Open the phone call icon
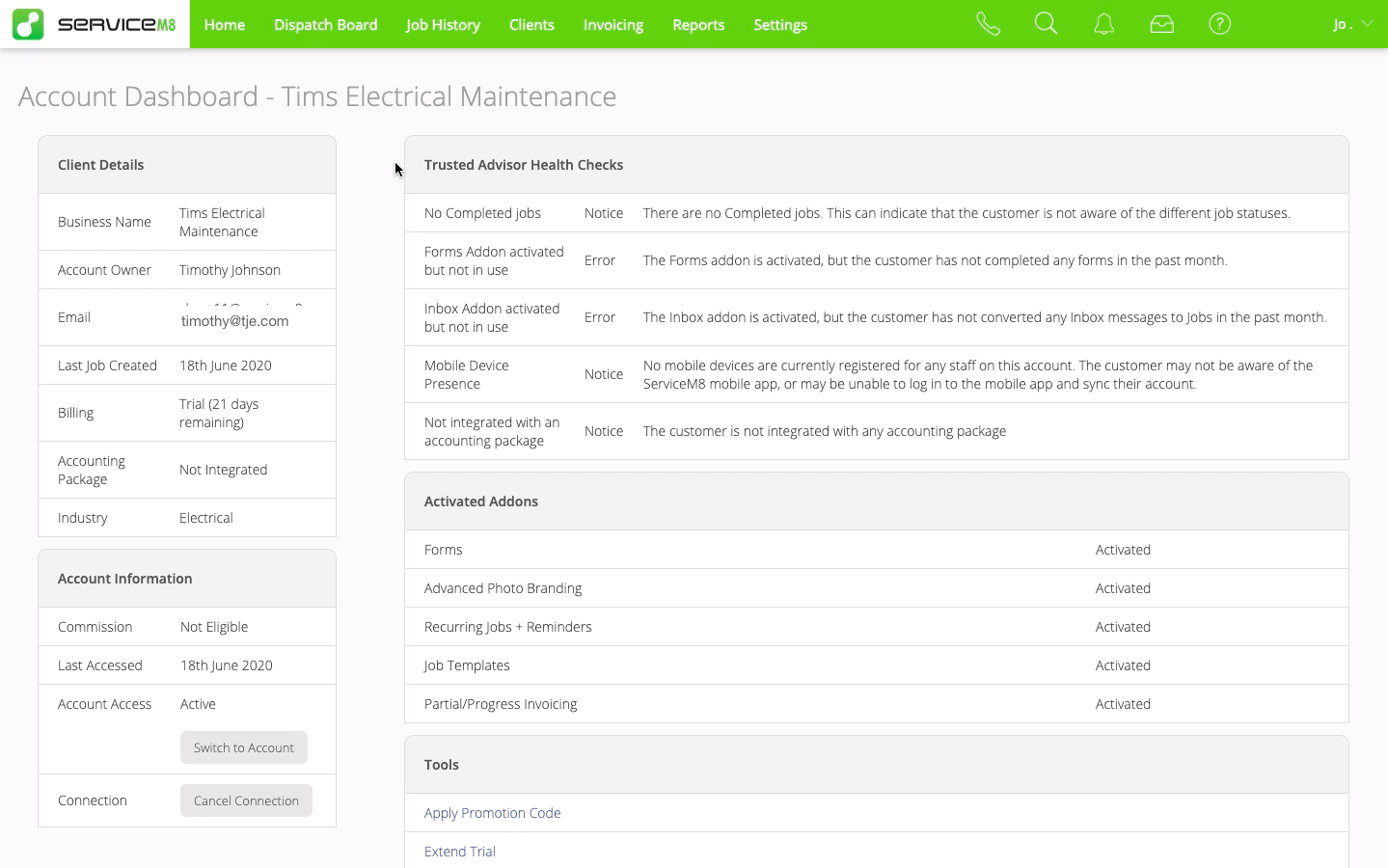Screen dimensions: 1388x868 (988, 24)
